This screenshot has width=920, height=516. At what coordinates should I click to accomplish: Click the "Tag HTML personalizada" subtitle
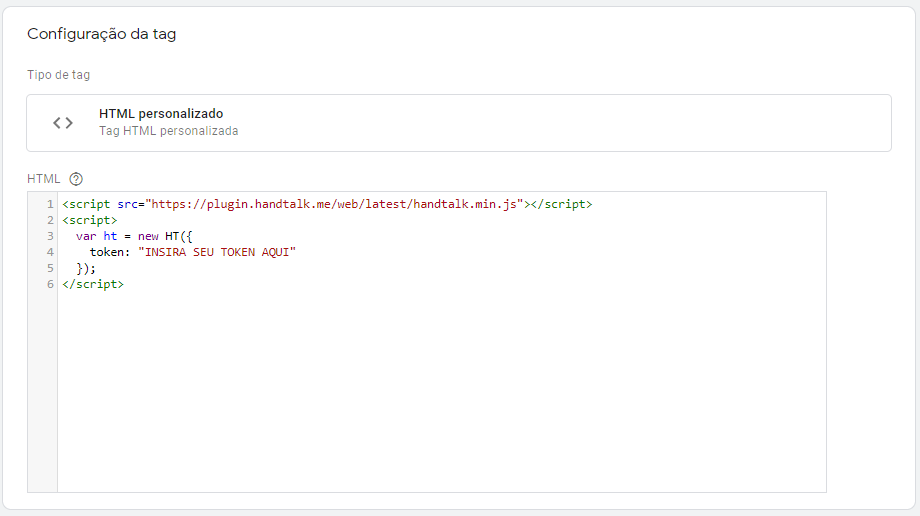pos(168,131)
